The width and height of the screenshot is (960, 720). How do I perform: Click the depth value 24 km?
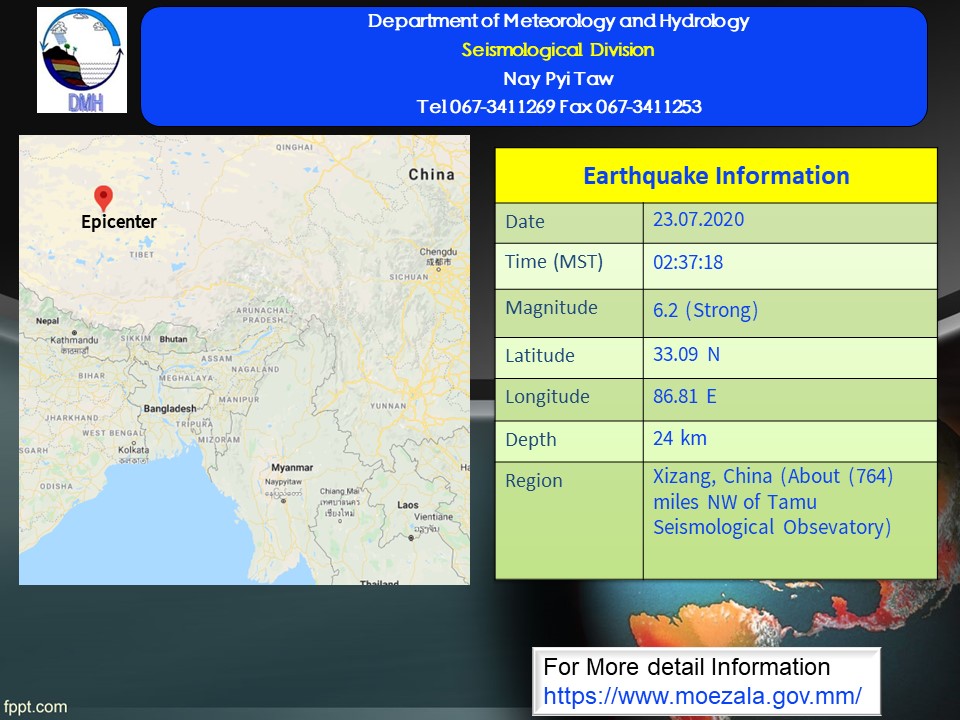pos(680,438)
